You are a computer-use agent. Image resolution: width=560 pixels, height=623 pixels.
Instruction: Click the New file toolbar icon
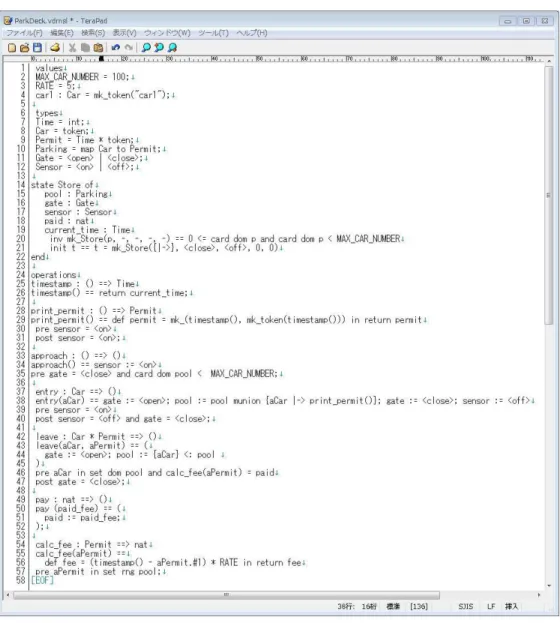click(12, 48)
